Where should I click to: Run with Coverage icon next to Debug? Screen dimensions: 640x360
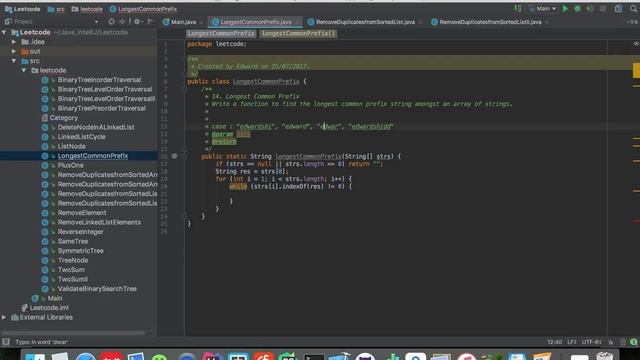[590, 9]
